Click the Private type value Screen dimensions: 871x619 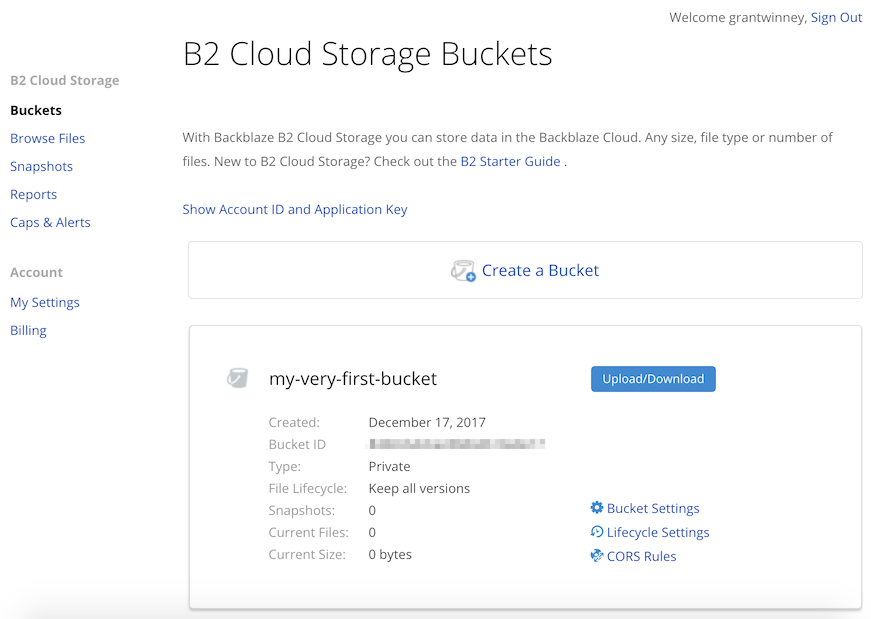click(x=389, y=466)
